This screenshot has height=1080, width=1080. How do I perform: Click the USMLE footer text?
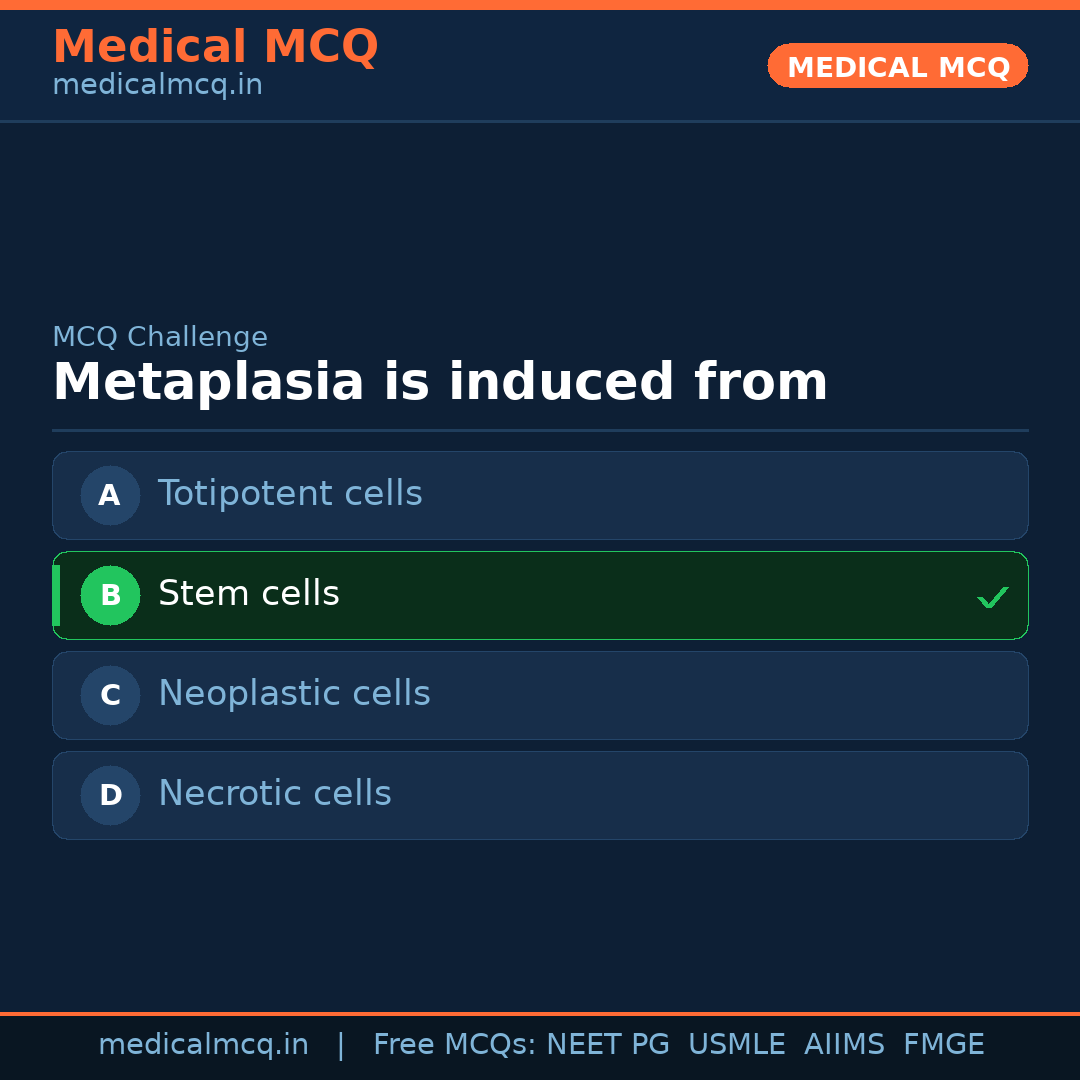pos(737,1045)
